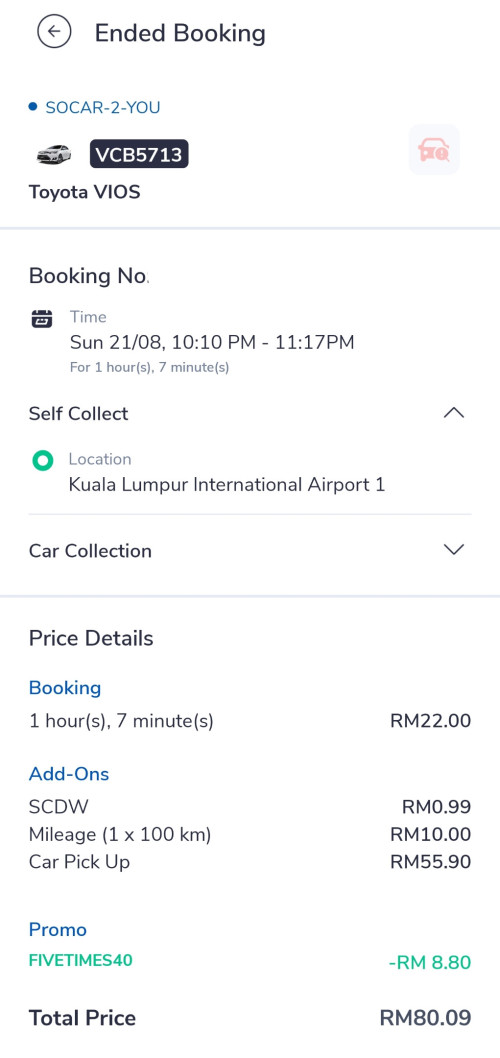The image size is (500, 1058).
Task: Tap the FIVETIMES40 promo code
Action: point(80,960)
